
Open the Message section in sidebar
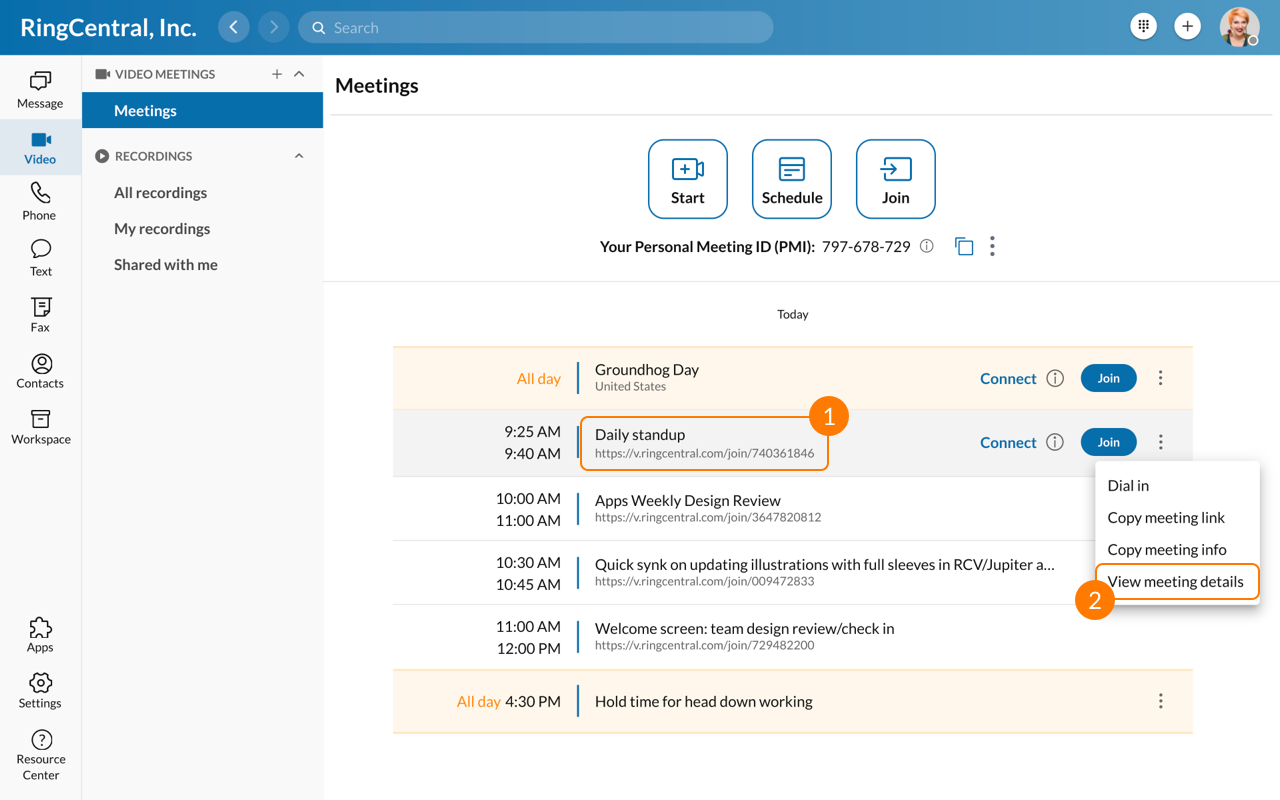pos(40,89)
